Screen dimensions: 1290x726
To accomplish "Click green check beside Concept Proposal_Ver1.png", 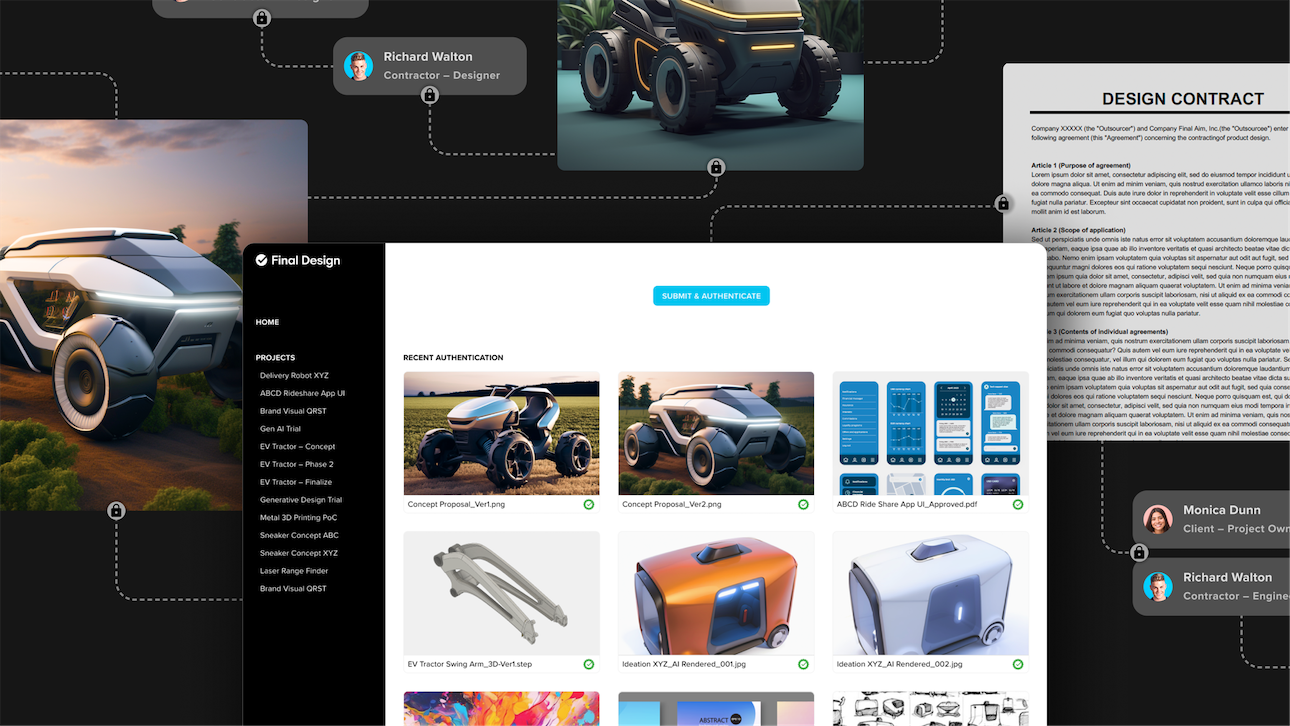I will (589, 505).
